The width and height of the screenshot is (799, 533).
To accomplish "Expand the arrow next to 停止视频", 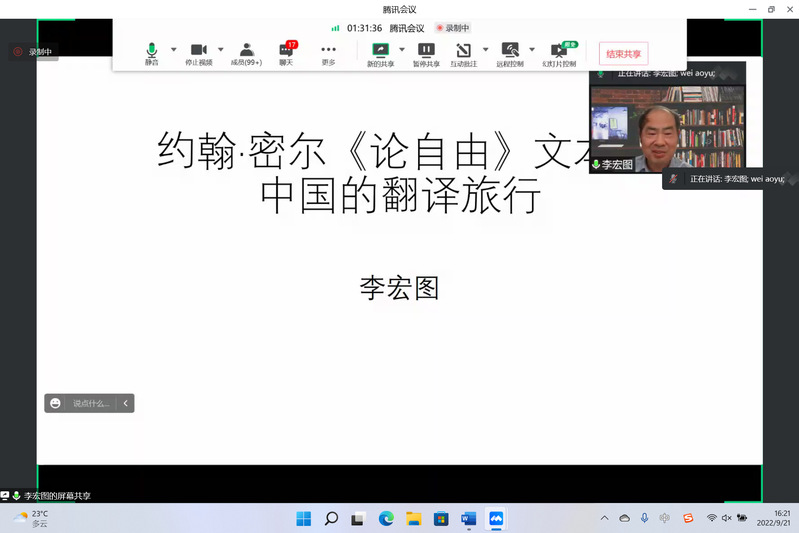I will (220, 49).
